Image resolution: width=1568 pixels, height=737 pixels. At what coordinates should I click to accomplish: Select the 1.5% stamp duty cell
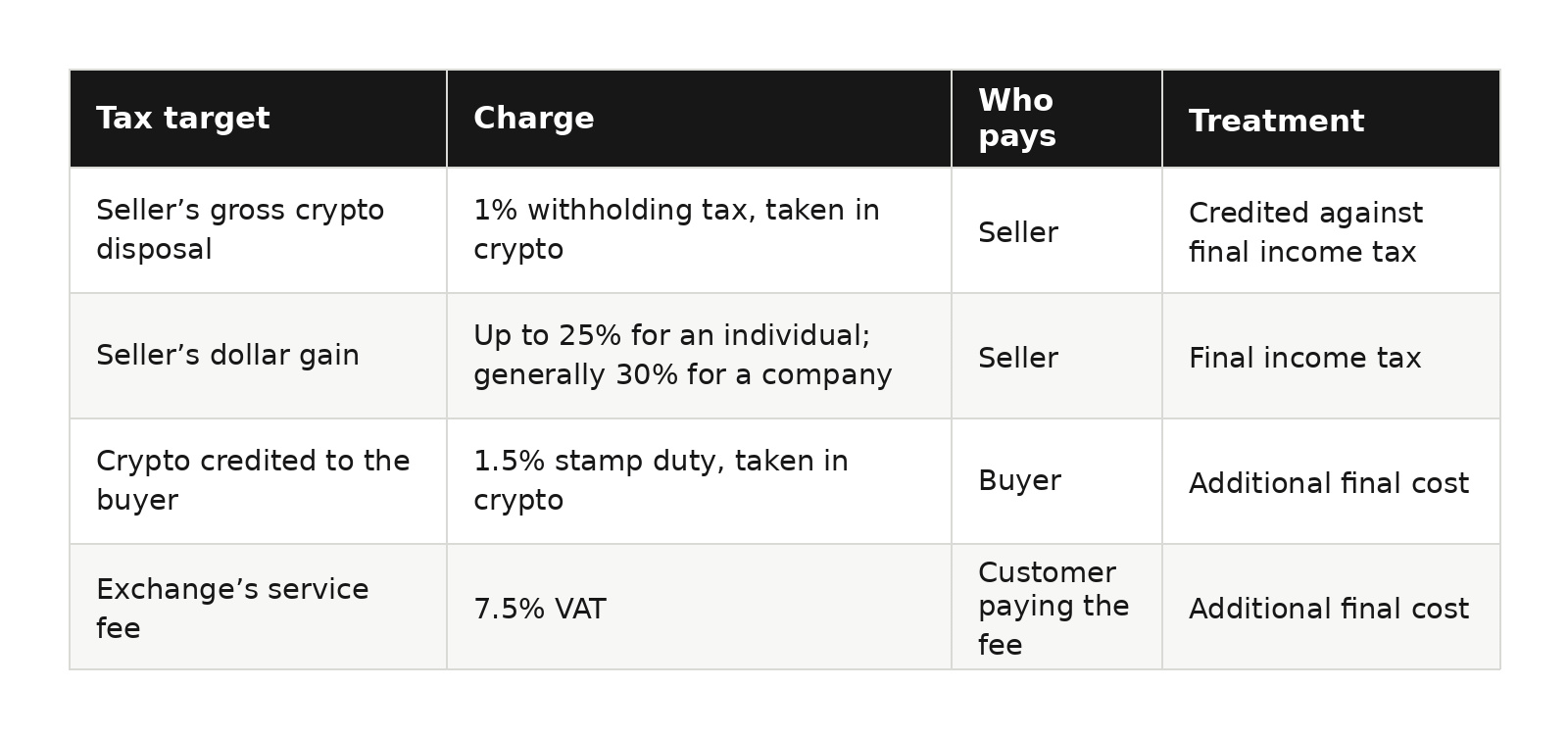[x=699, y=481]
